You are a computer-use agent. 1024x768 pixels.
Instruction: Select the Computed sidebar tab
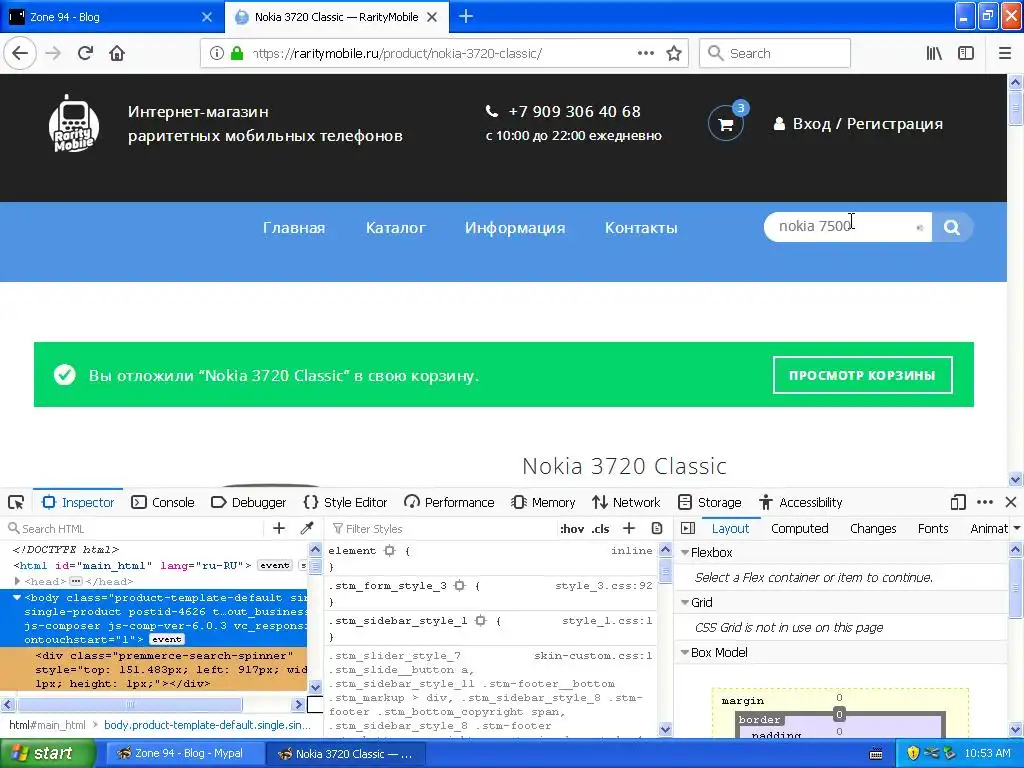coord(800,528)
